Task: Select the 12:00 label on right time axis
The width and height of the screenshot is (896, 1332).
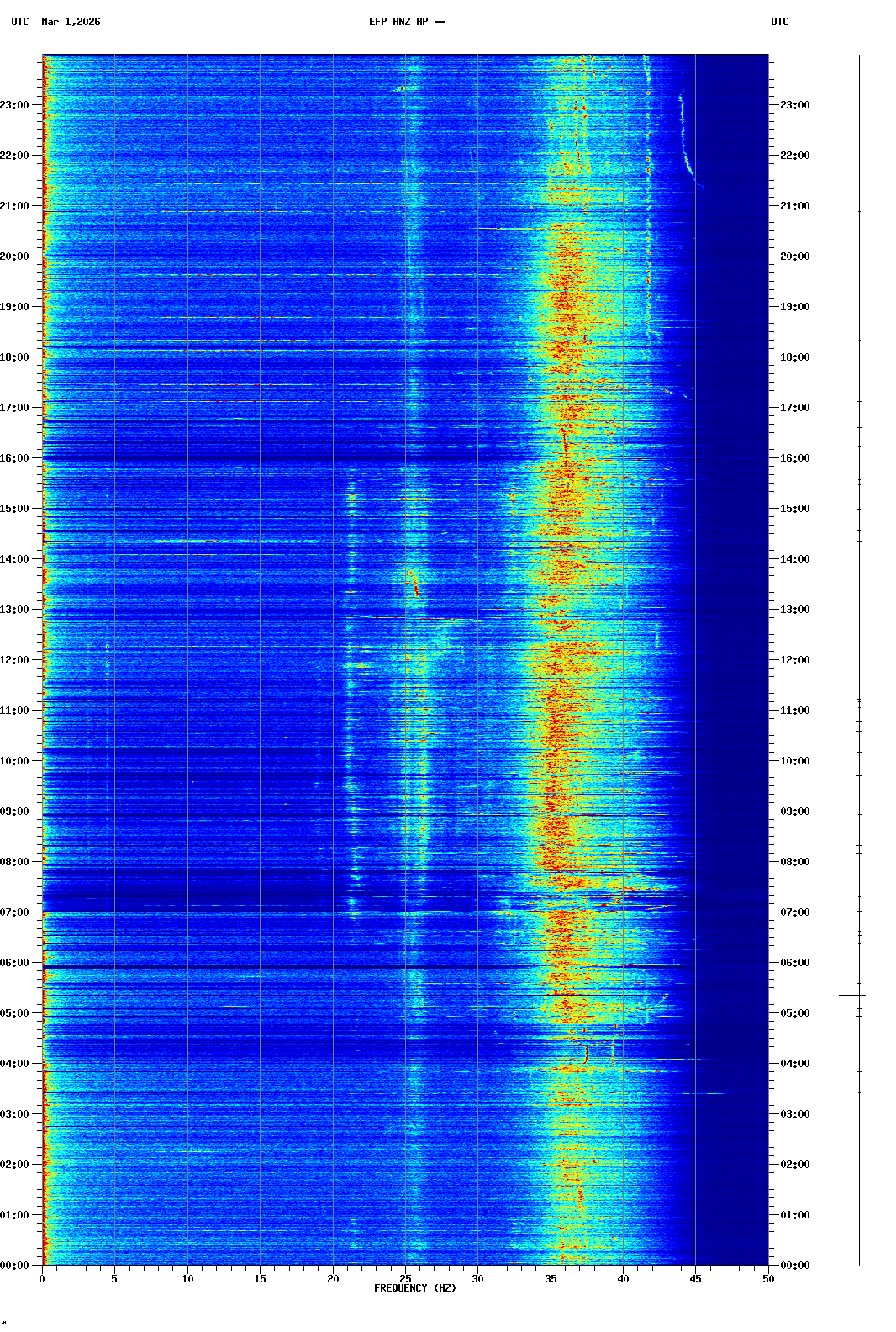Action: pos(794,660)
